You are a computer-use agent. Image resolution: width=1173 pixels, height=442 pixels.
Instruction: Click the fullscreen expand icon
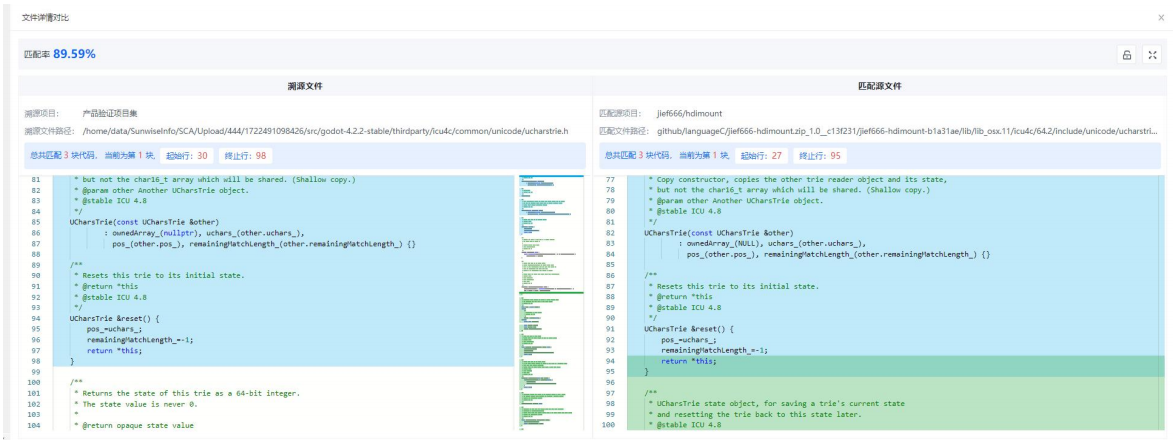(1151, 55)
